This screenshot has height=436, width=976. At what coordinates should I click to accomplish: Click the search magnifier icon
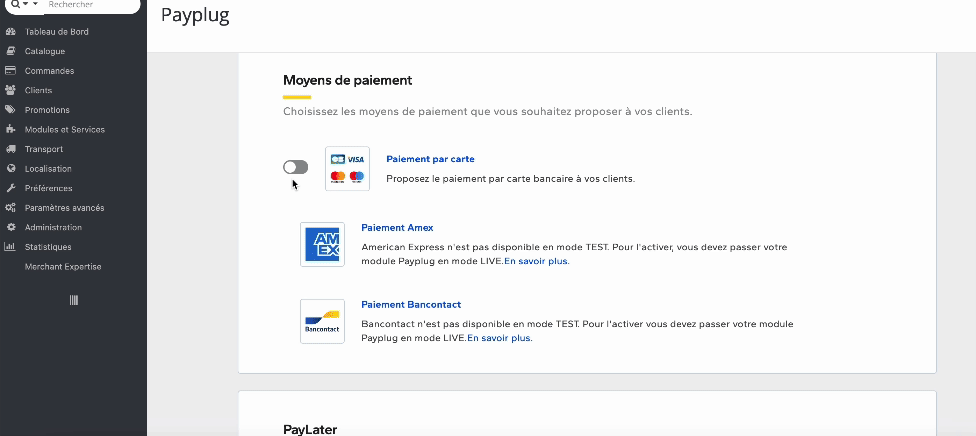pos(16,4)
